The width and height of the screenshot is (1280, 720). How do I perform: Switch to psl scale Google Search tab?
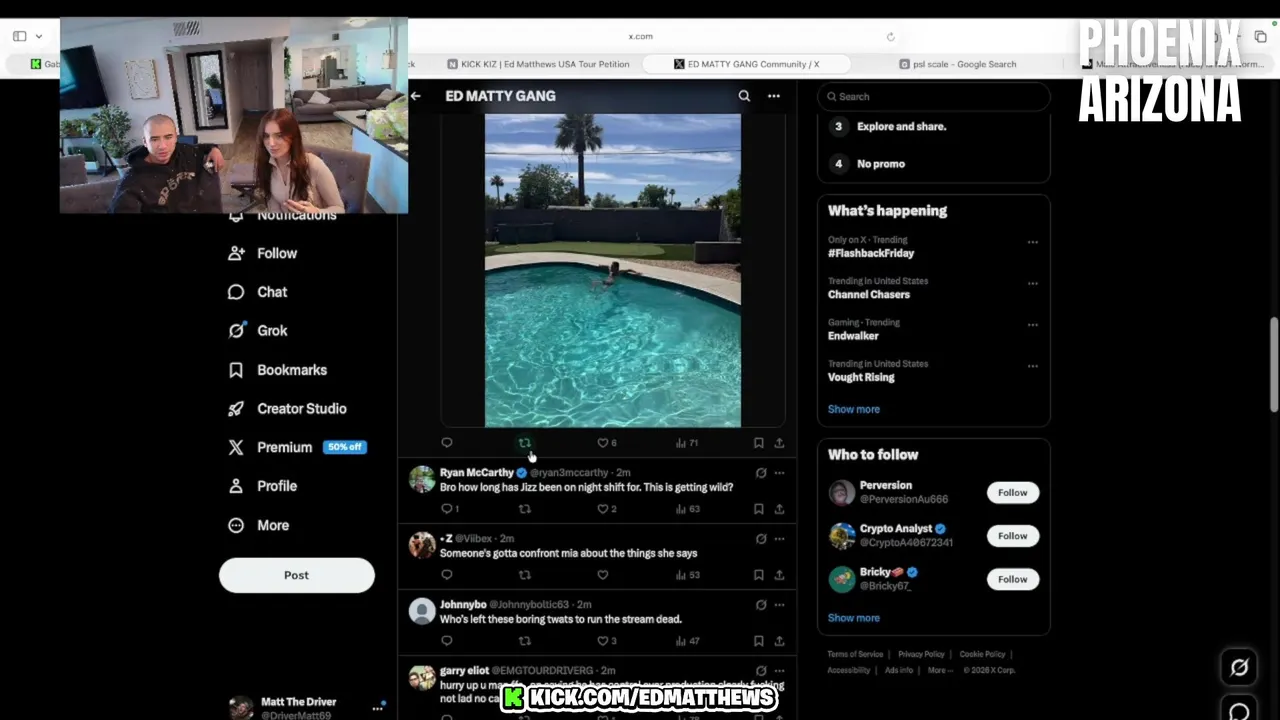(x=957, y=64)
